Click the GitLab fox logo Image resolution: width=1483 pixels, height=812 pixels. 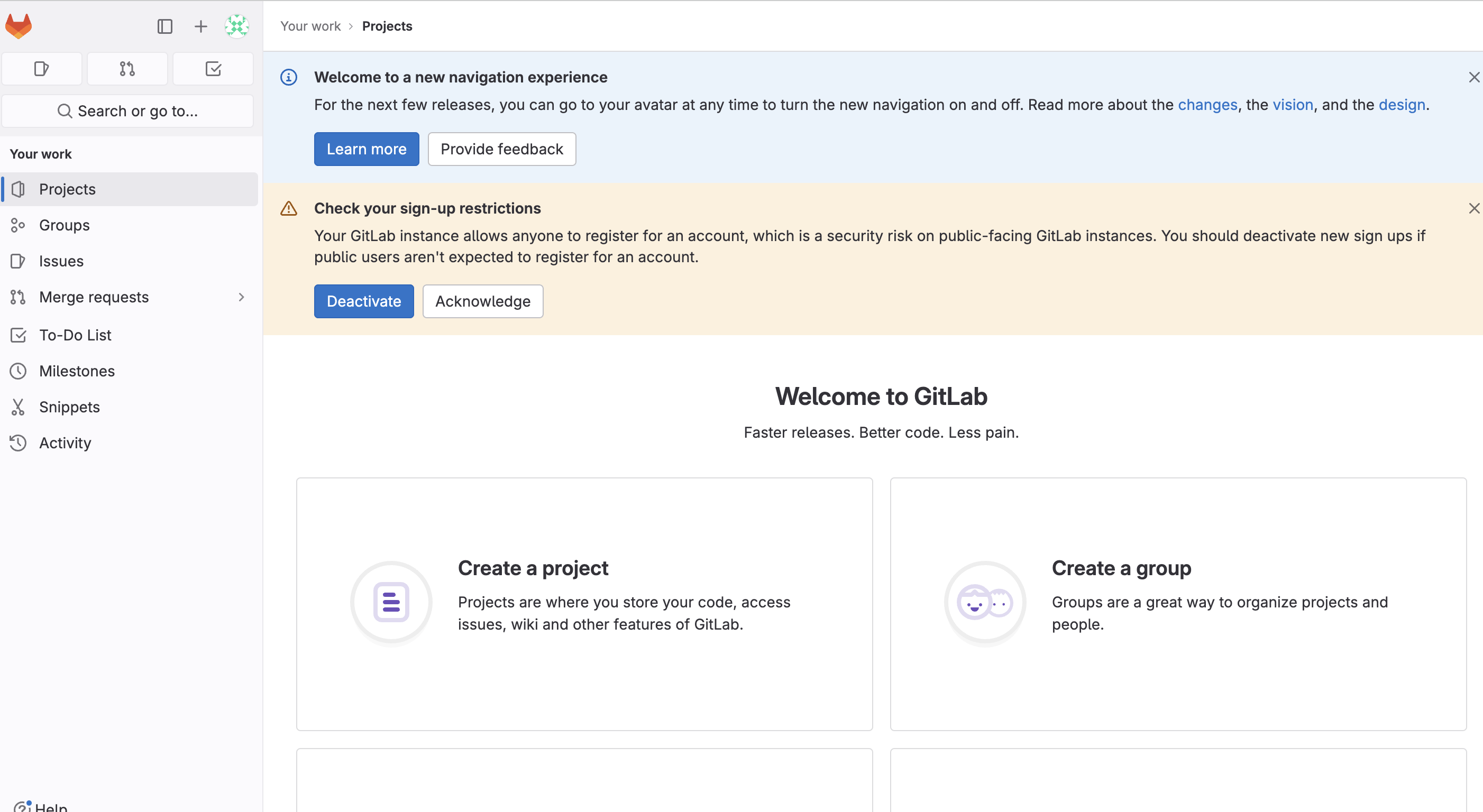coord(19,26)
